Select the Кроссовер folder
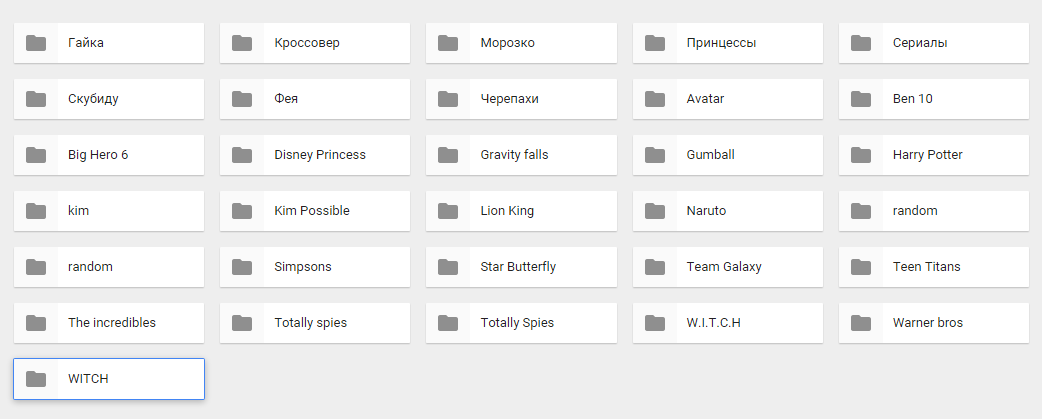Screen dimensions: 1042x419 [315, 43]
